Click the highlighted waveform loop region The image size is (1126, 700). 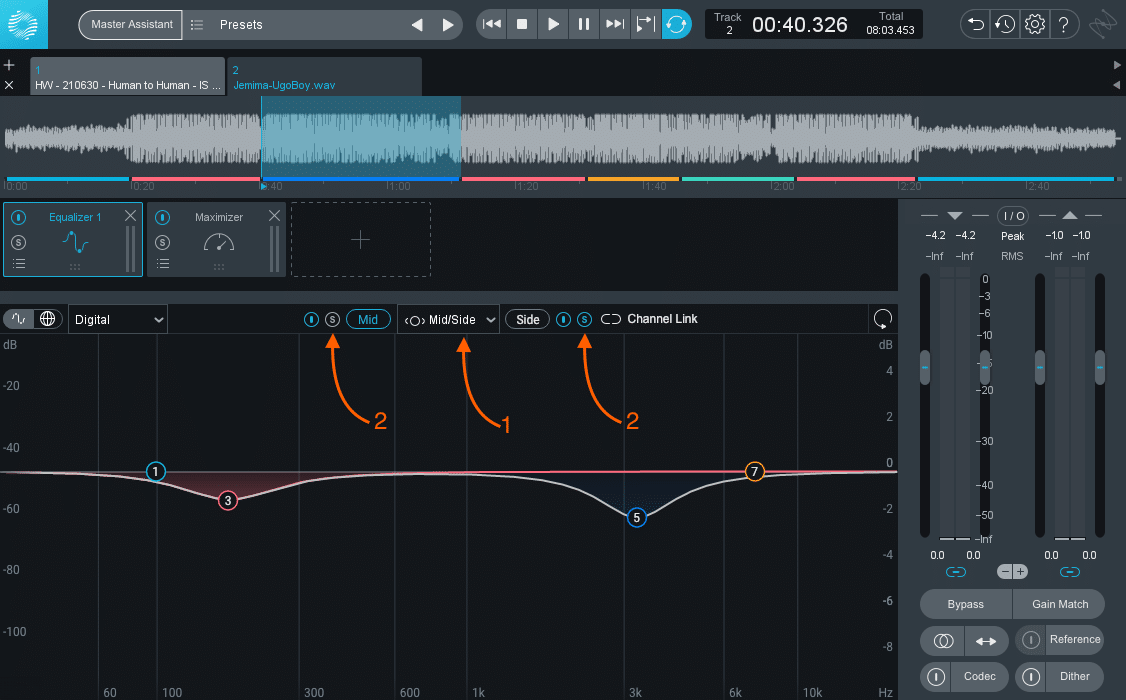coord(360,136)
